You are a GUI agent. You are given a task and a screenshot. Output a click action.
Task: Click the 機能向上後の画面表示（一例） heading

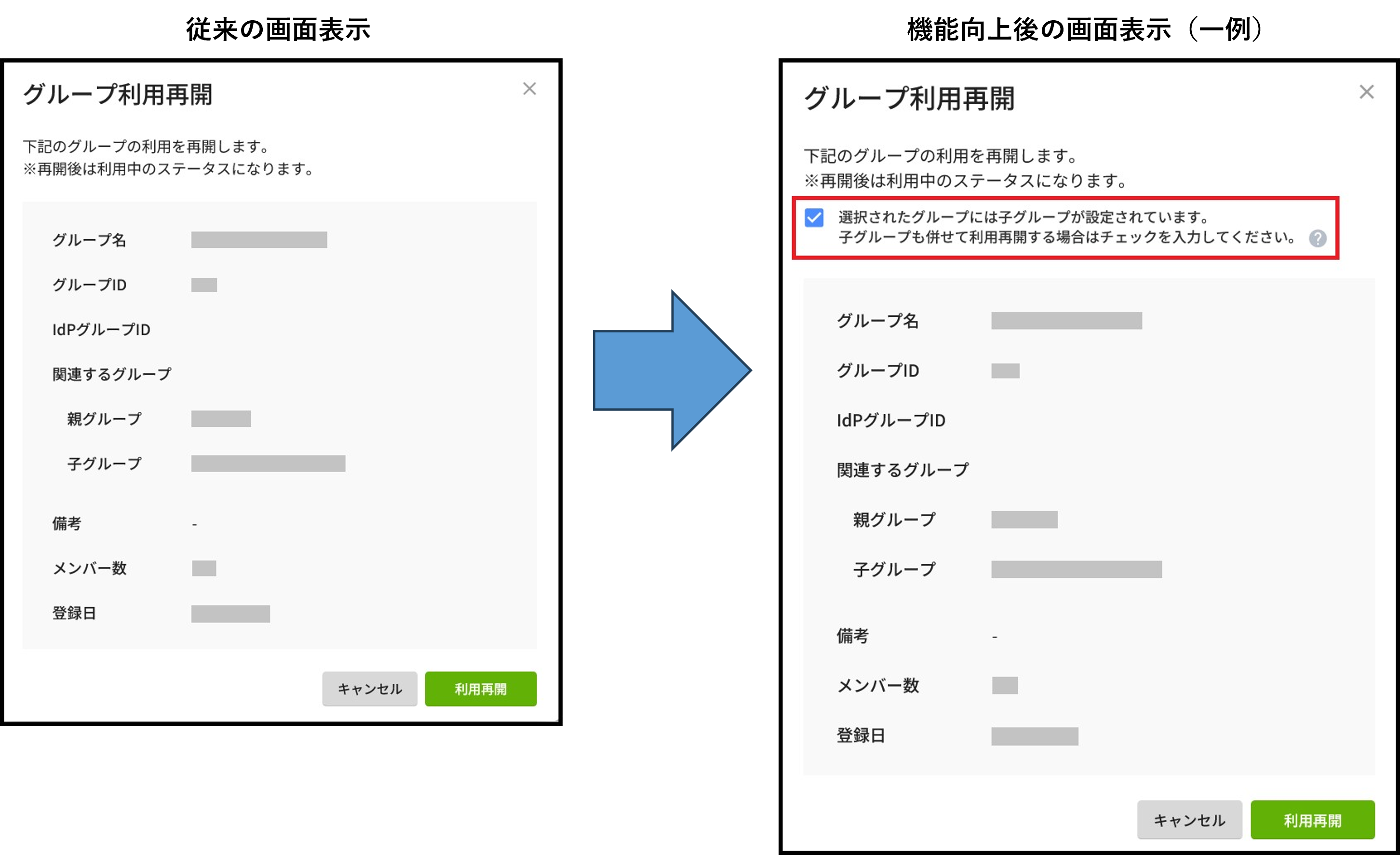click(x=1084, y=29)
